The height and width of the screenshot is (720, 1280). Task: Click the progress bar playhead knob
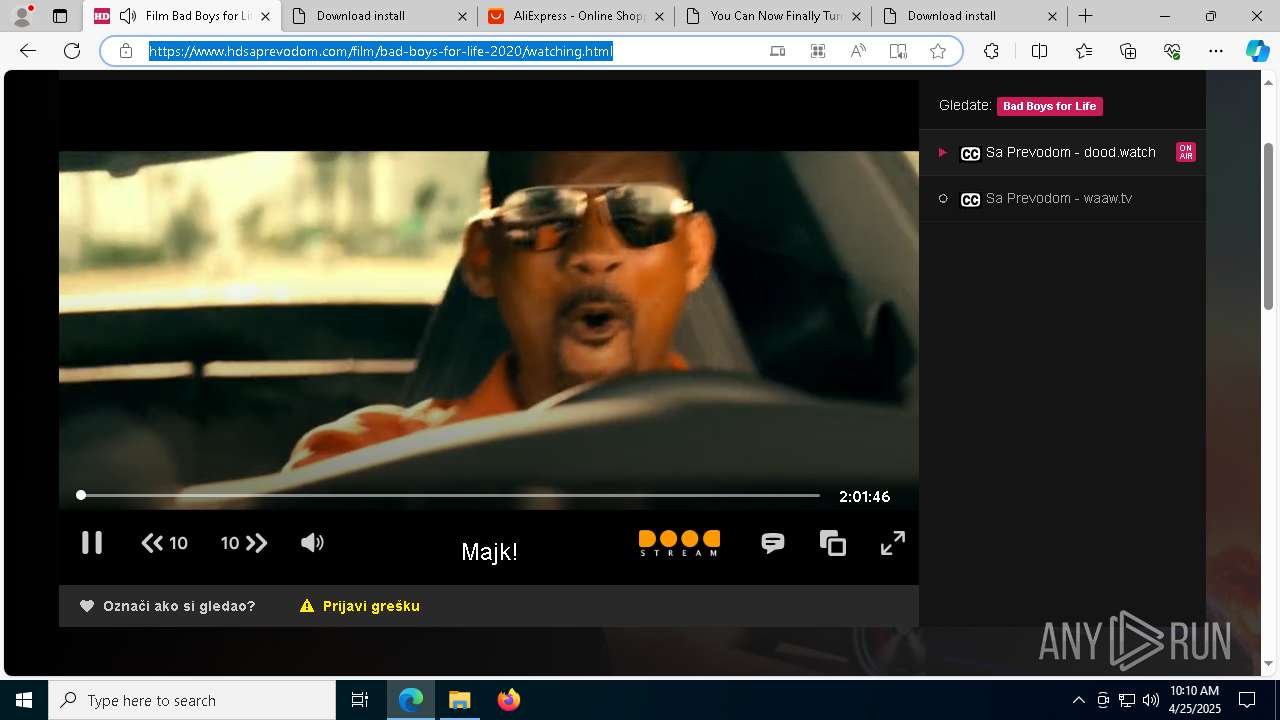click(81, 495)
